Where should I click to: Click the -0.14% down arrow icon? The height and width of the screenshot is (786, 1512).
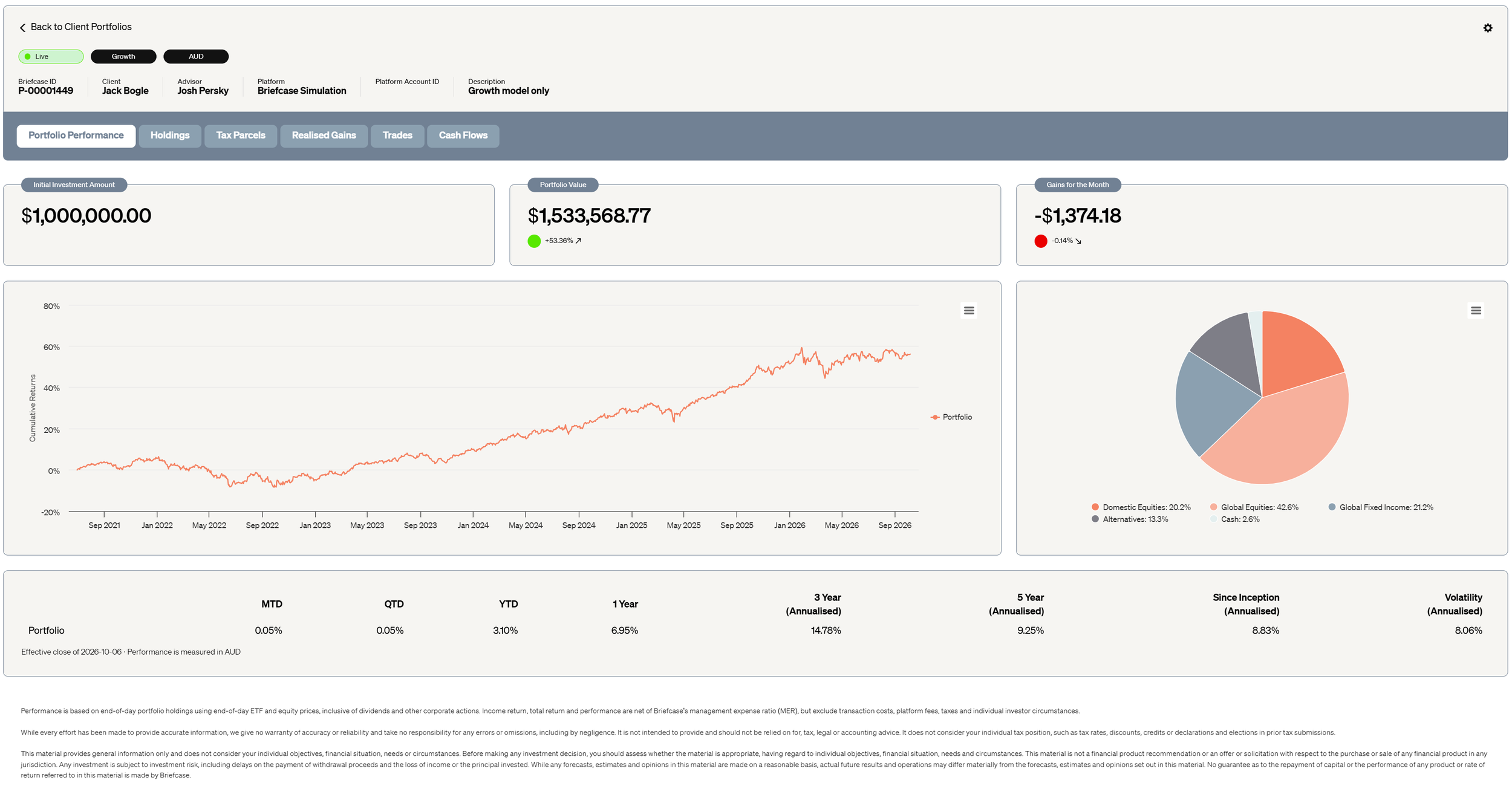pos(1078,241)
